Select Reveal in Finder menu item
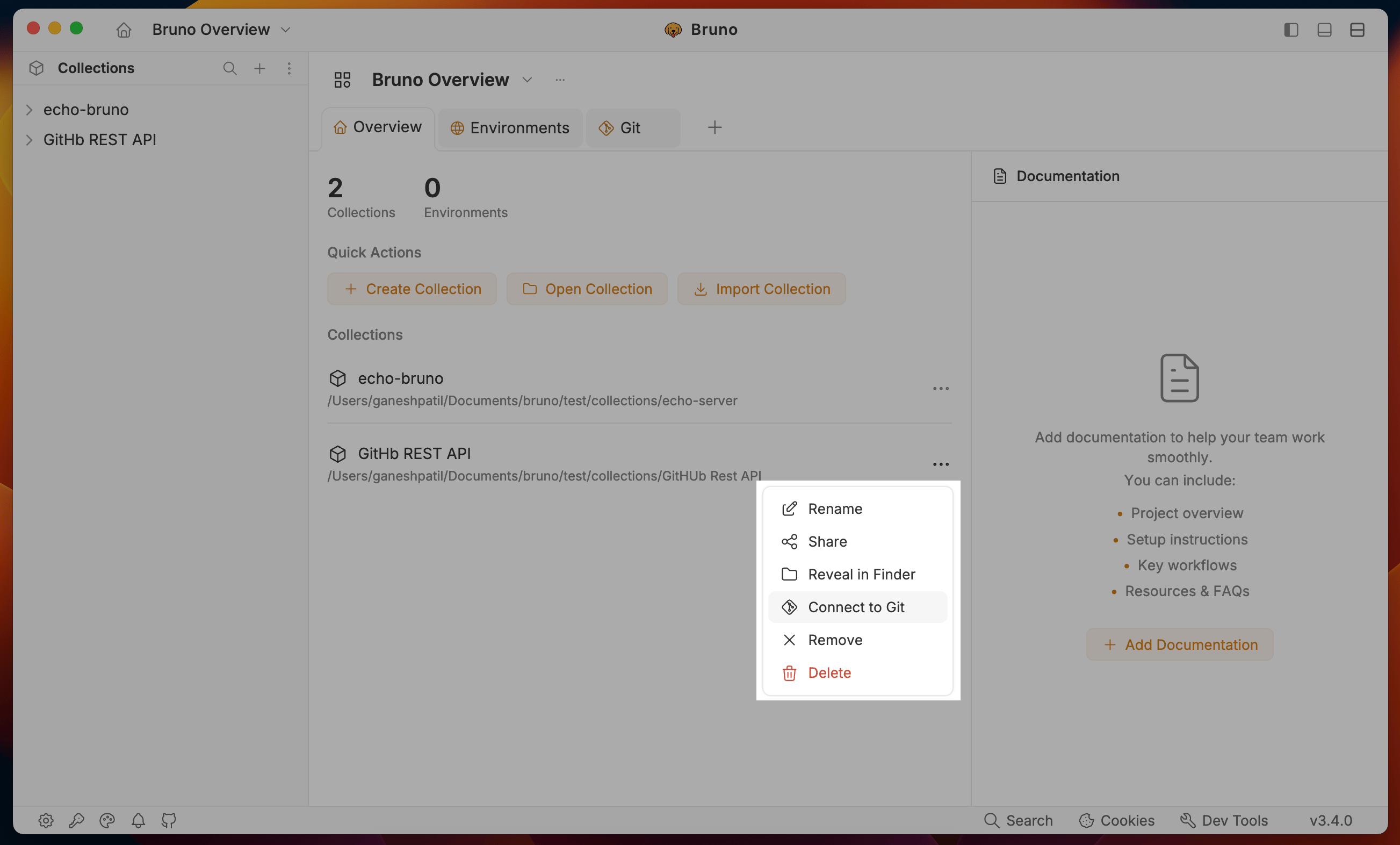The width and height of the screenshot is (1400, 845). click(857, 574)
